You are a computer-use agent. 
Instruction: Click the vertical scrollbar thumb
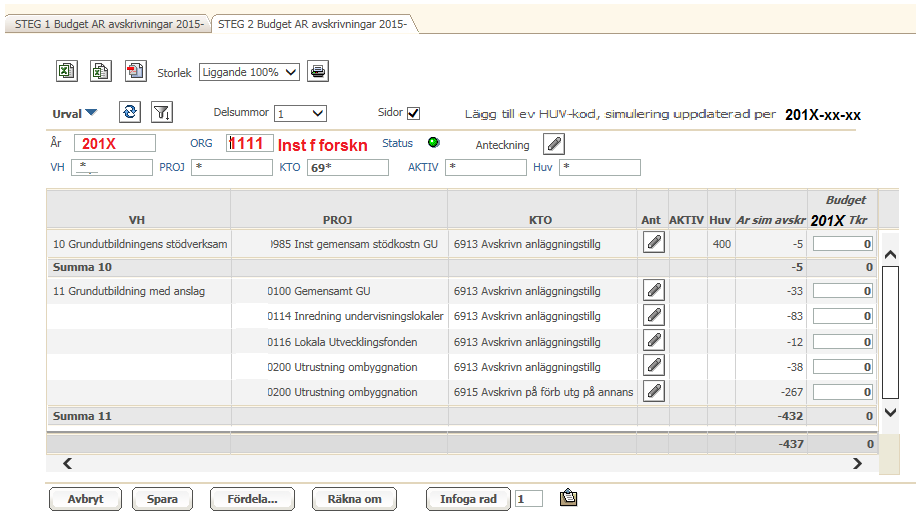(890, 332)
